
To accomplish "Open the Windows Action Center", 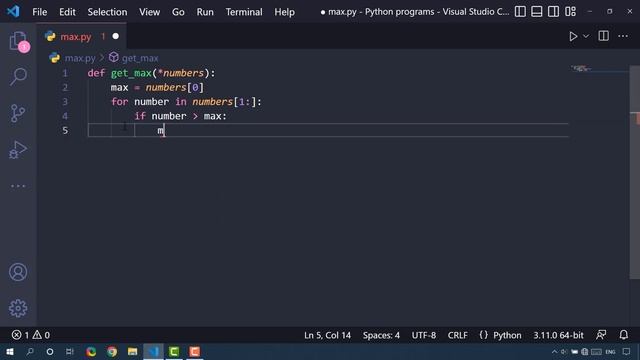I will click(627, 352).
